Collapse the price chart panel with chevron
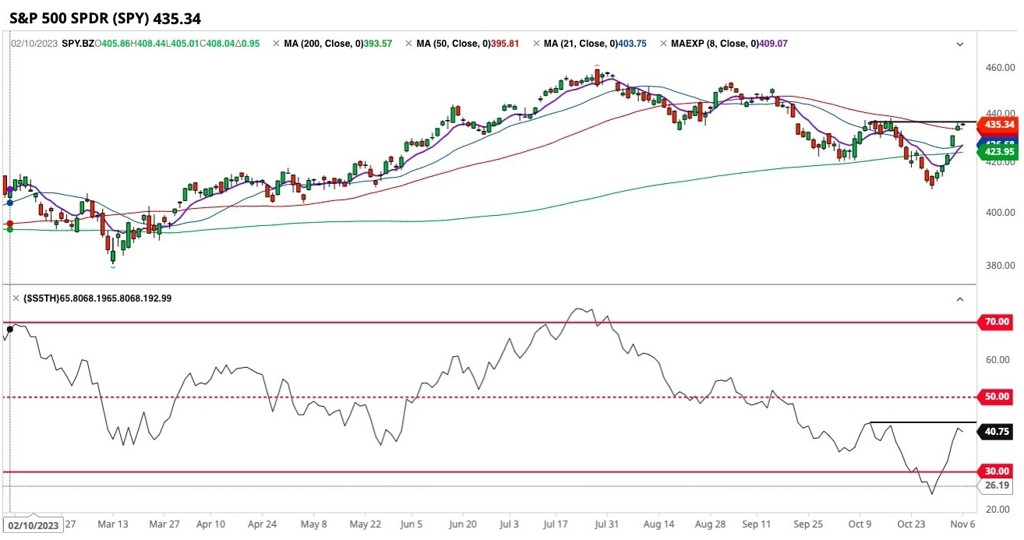Screen dimensions: 1024x540 pos(960,44)
